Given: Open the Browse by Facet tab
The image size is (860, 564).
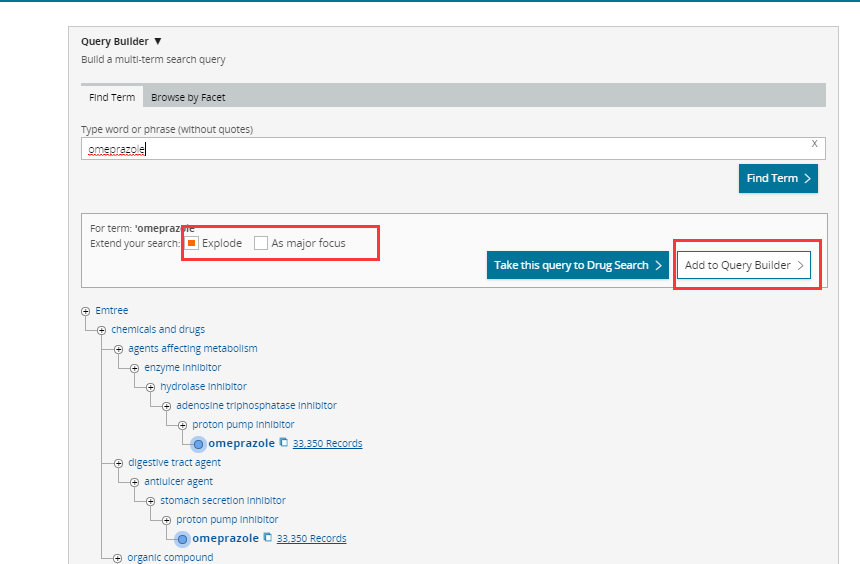Looking at the screenshot, I should pyautogui.click(x=188, y=97).
